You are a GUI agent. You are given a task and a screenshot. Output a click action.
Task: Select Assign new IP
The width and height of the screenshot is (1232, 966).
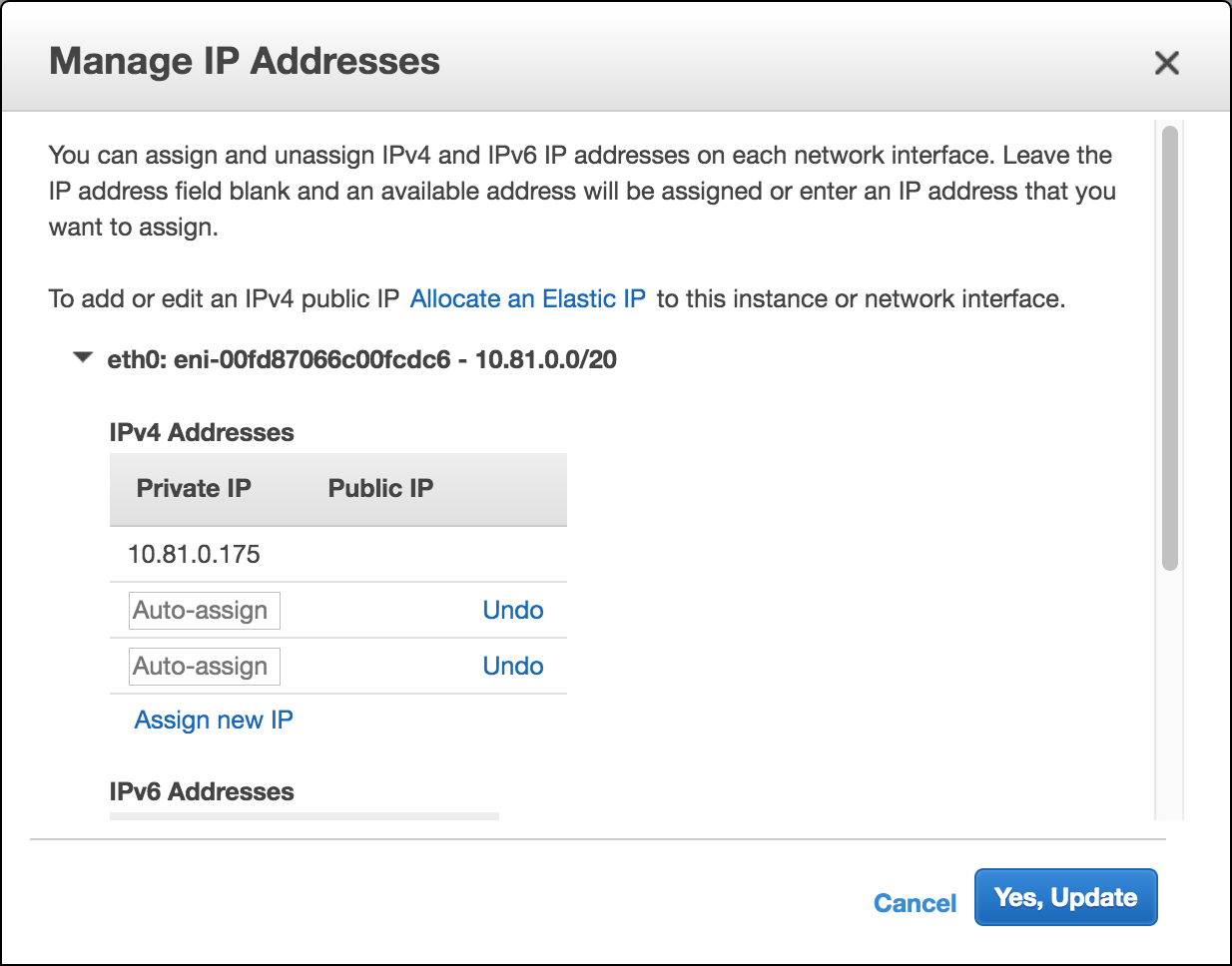[213, 720]
